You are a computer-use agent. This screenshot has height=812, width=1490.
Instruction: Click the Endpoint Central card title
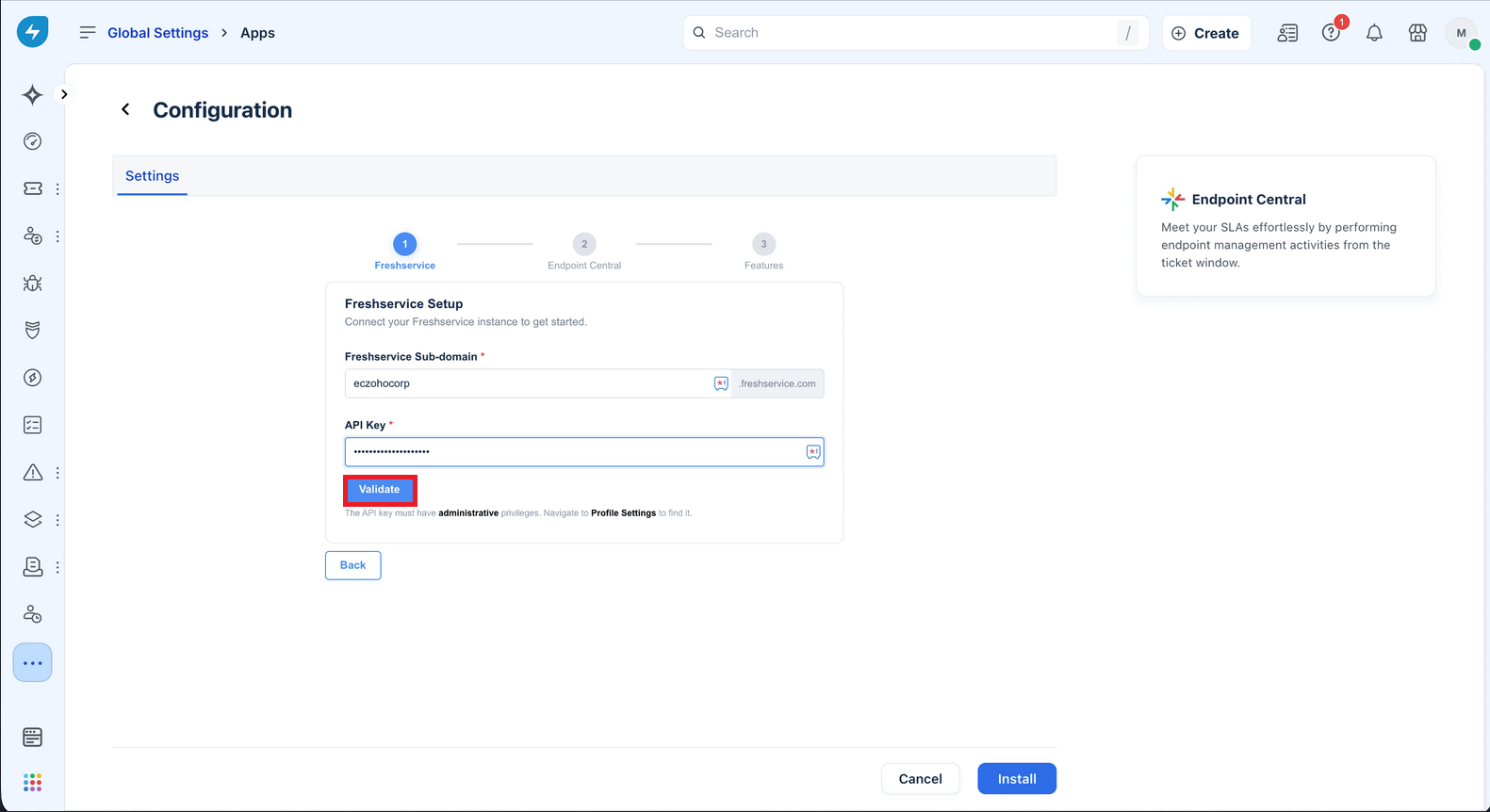pos(1249,200)
